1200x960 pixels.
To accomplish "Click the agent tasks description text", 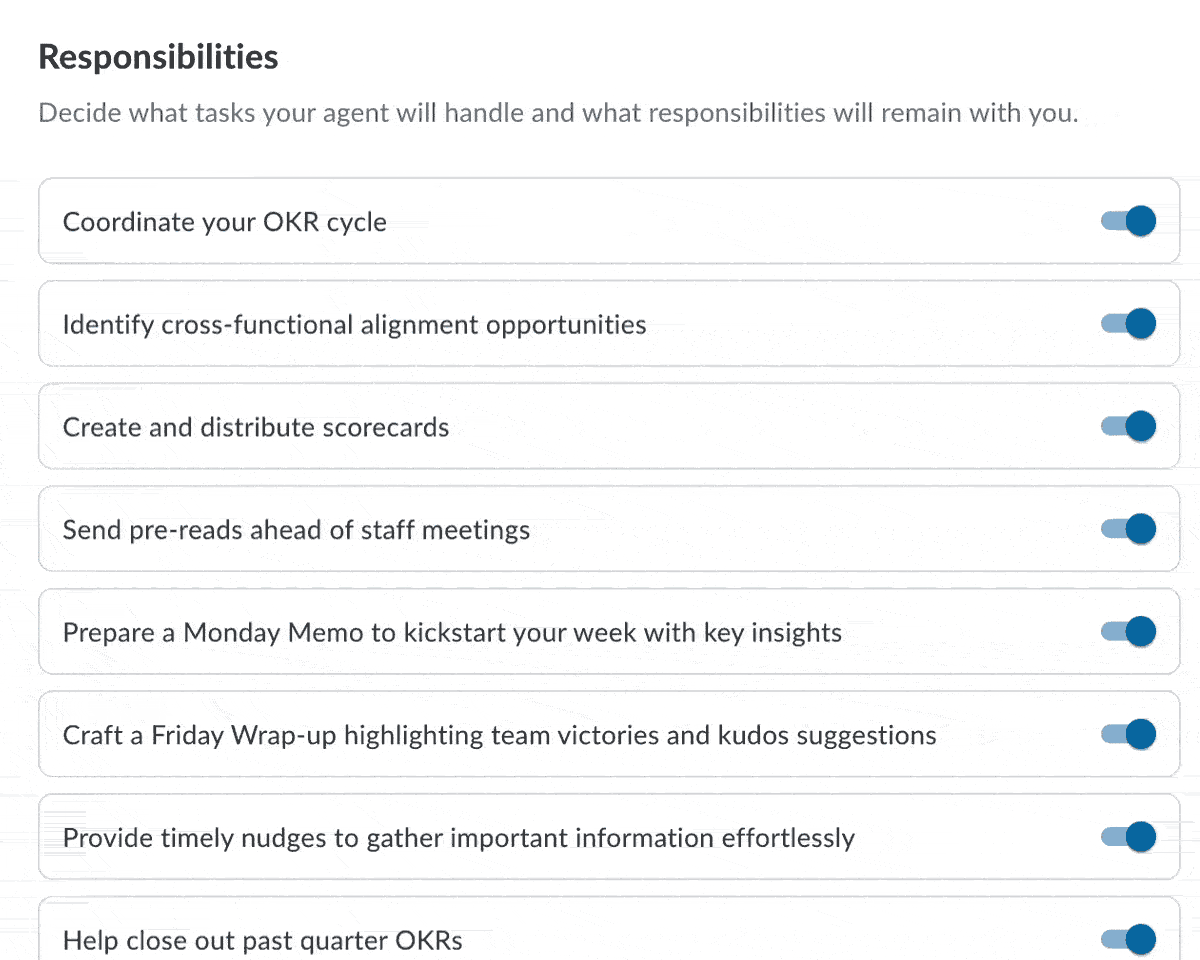I will [x=558, y=113].
